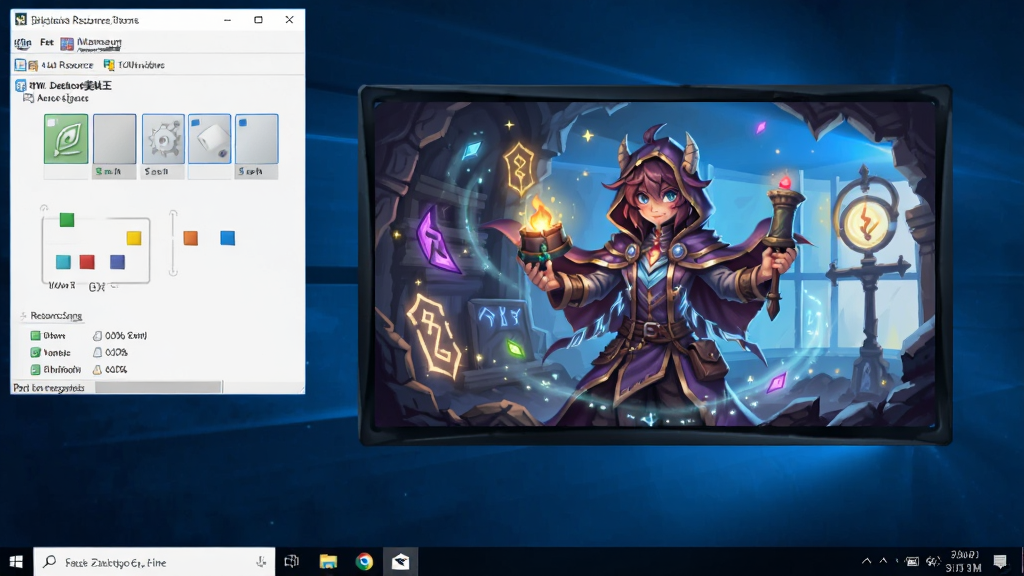Pick the cyan color square
Viewport: 1024px width, 576px height.
pos(63,262)
